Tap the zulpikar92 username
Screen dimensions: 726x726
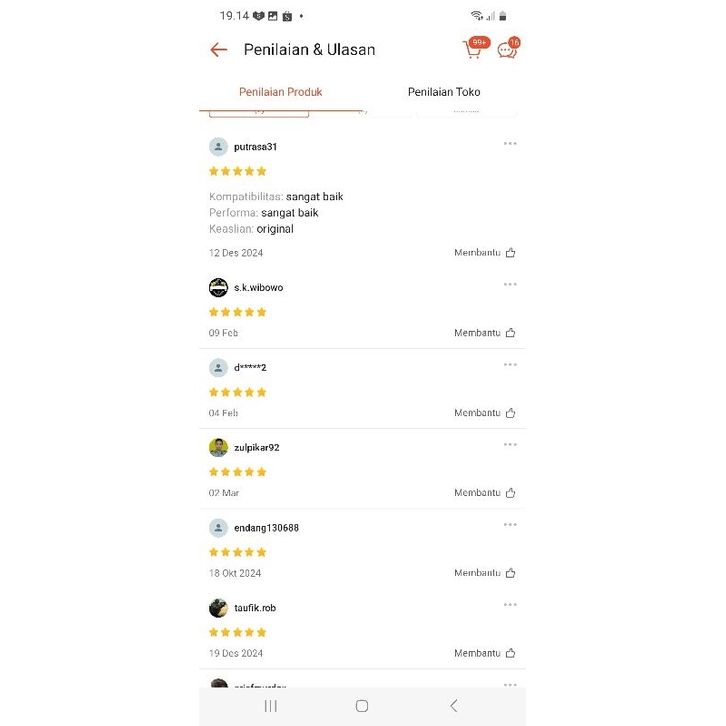(257, 448)
